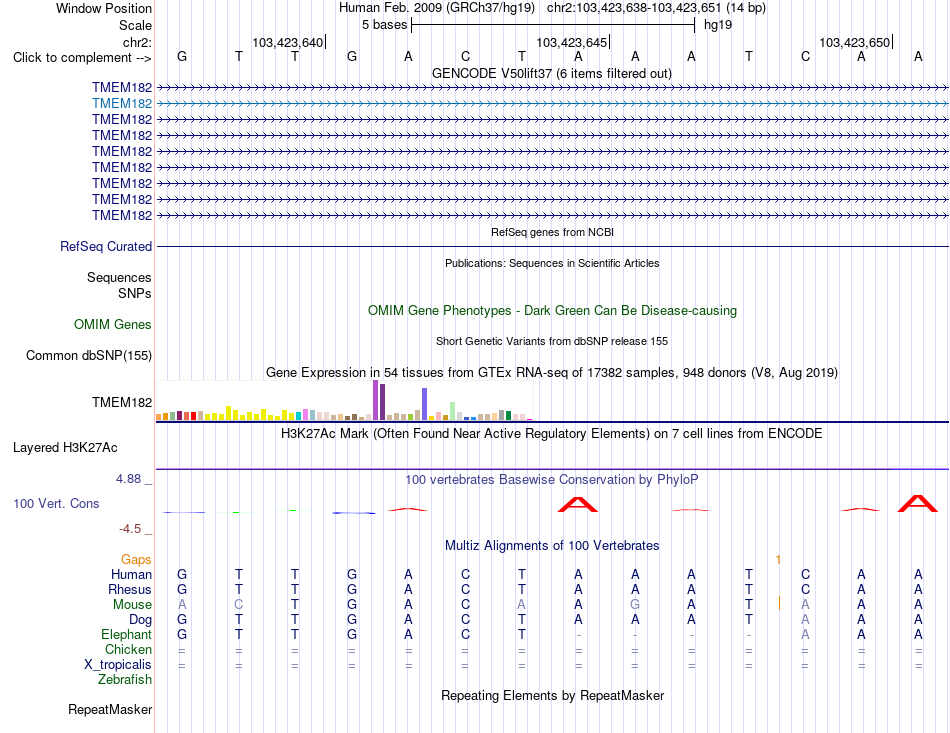The height and width of the screenshot is (733, 950).
Task: Click the chr2:103,423,638-103,423,651 (14 bp) position text
Action: [656, 8]
